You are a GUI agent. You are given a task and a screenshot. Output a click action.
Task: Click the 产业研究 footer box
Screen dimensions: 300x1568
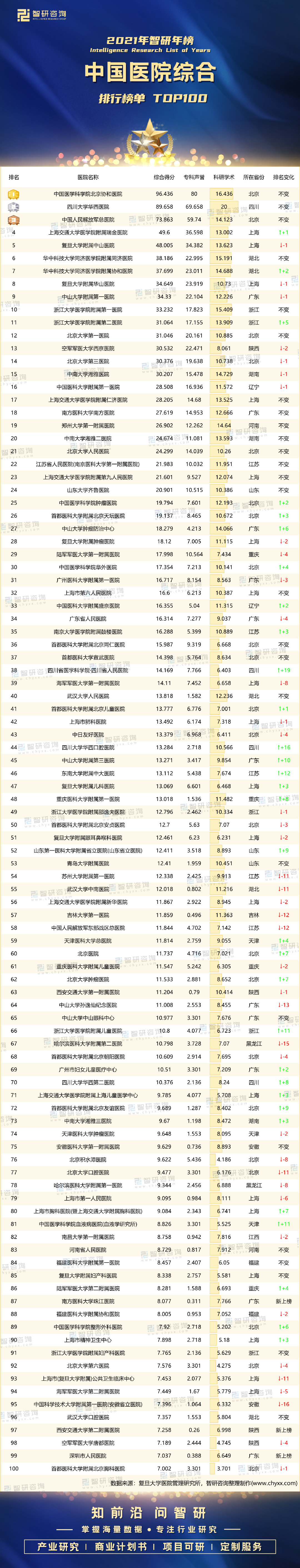[x=58, y=1547]
